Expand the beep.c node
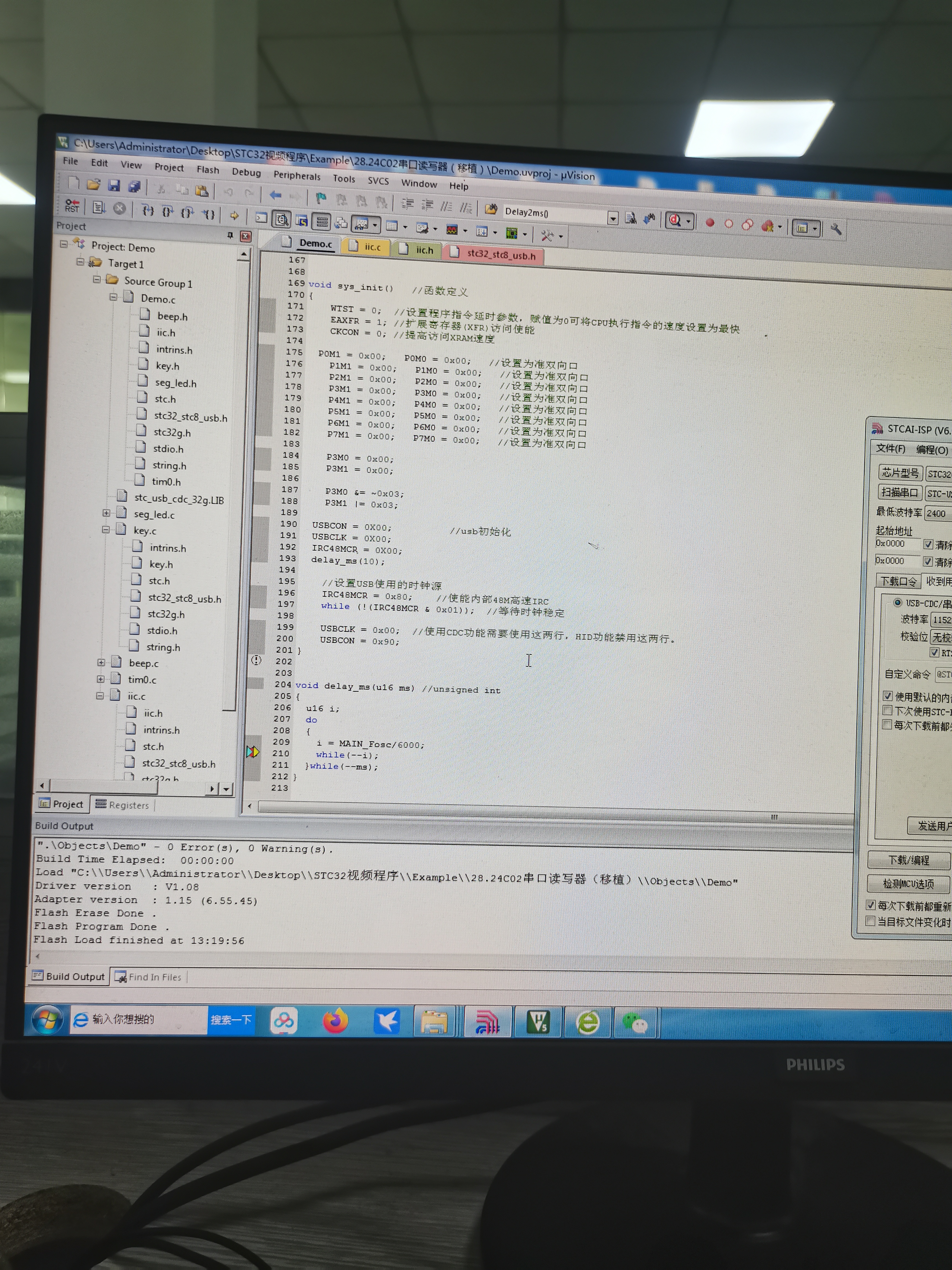This screenshot has height=1270, width=952. click(x=101, y=662)
